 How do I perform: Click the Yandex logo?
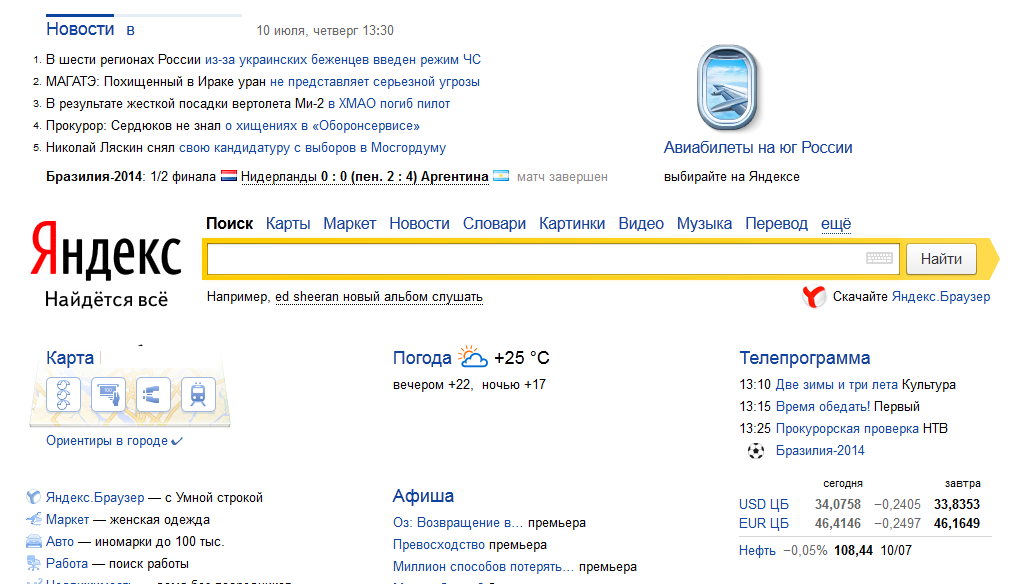tap(106, 251)
